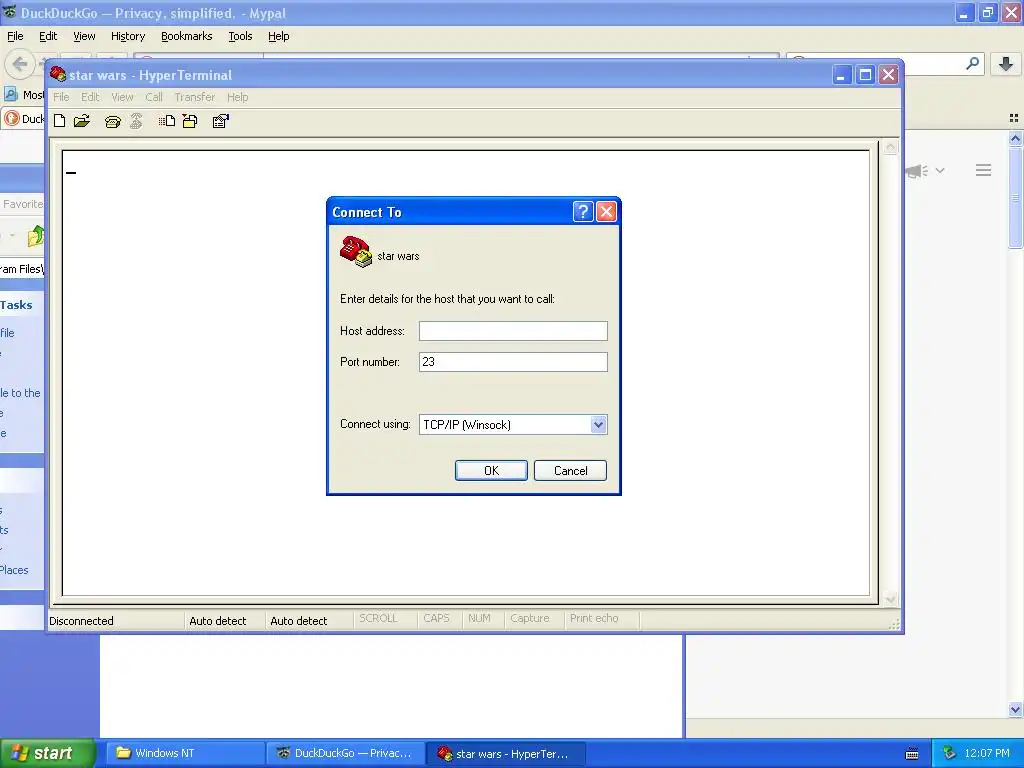Click the chevron beside the megaphone icon
This screenshot has height=768, width=1024.
pyautogui.click(x=940, y=170)
